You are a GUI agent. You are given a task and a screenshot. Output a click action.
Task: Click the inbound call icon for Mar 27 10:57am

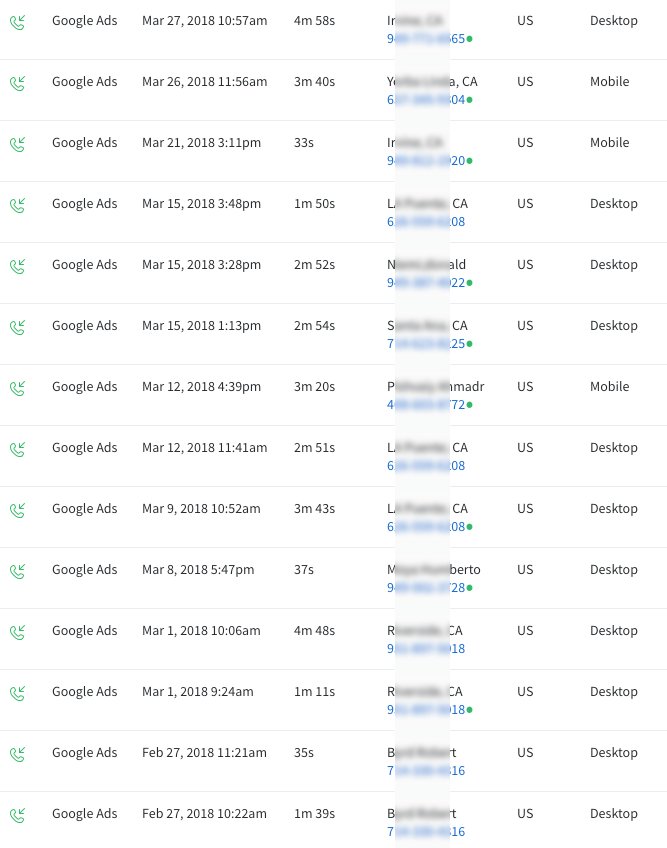coord(17,22)
